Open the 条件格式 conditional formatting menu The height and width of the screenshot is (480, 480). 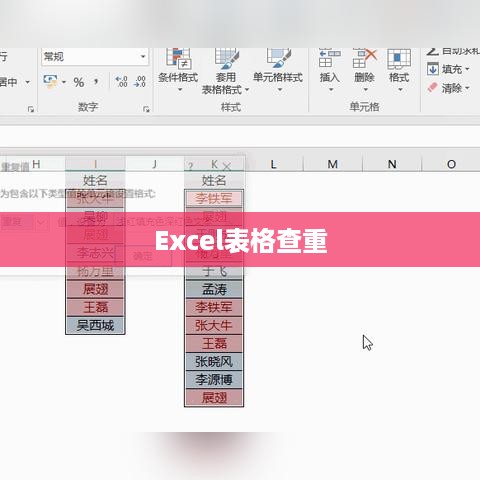[178, 70]
